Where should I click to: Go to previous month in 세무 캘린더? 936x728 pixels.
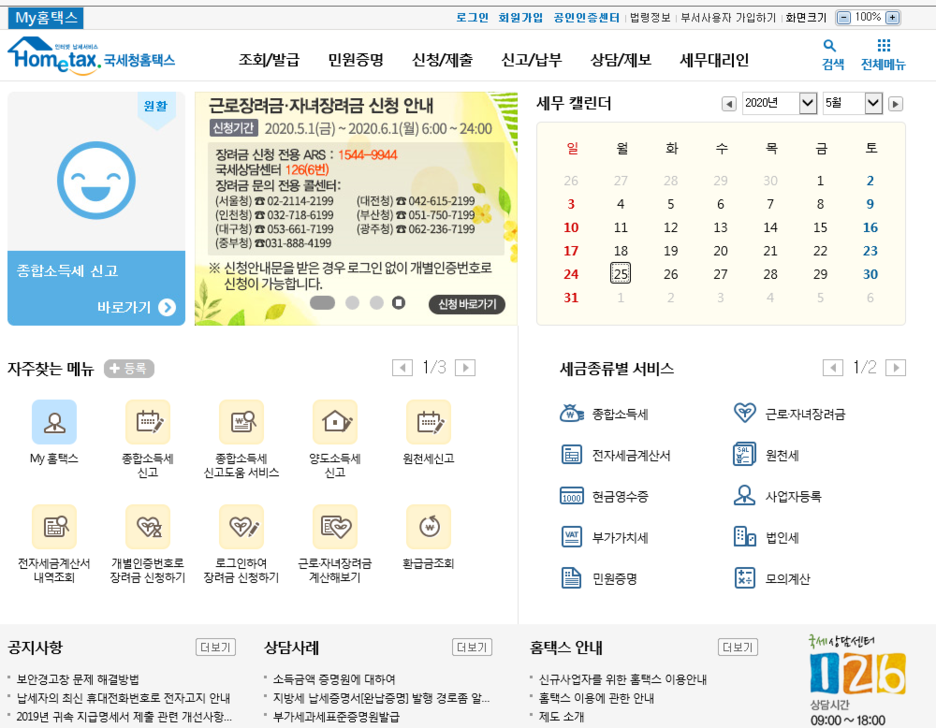(728, 104)
